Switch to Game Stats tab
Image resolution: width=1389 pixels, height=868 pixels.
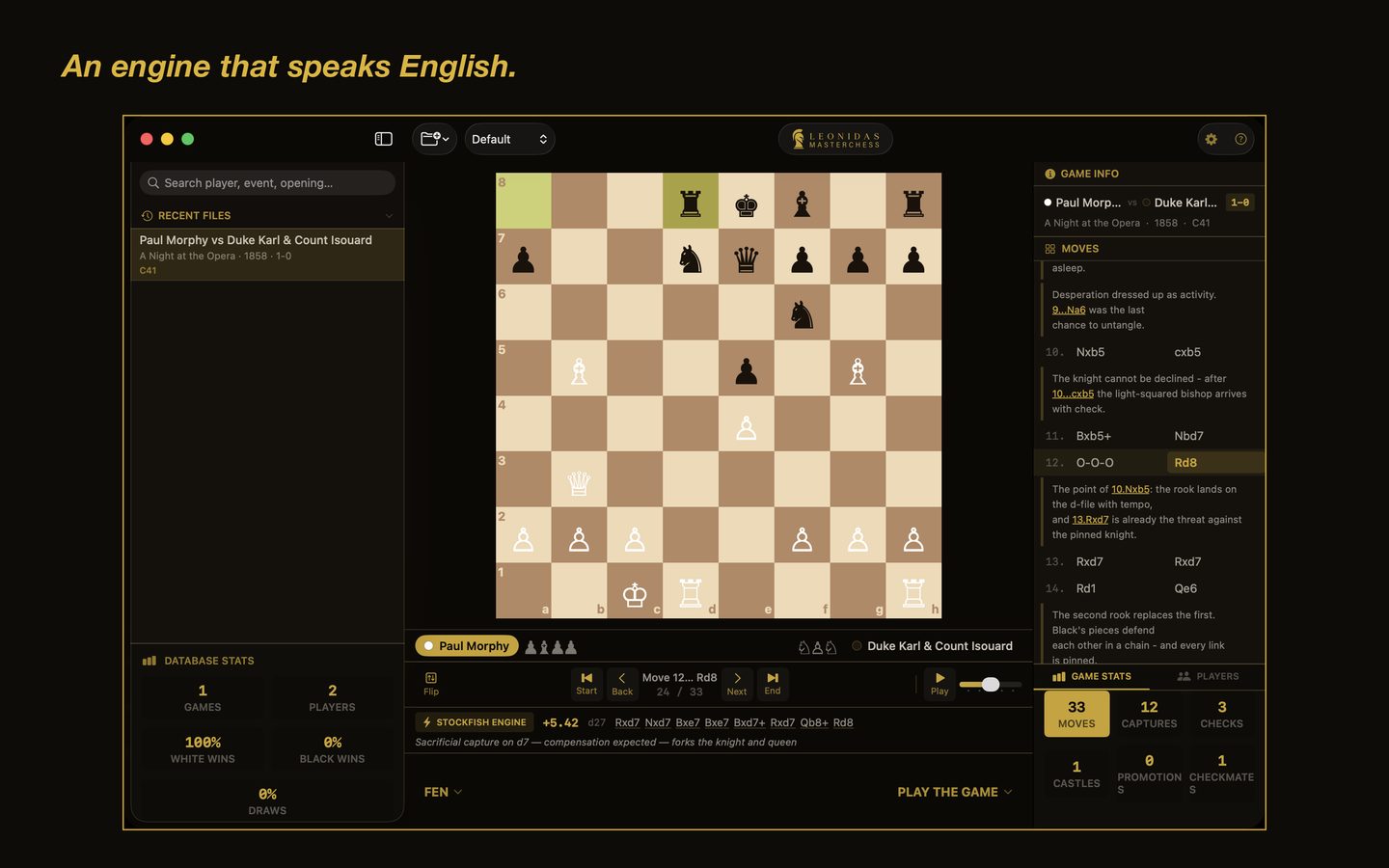click(x=1092, y=676)
